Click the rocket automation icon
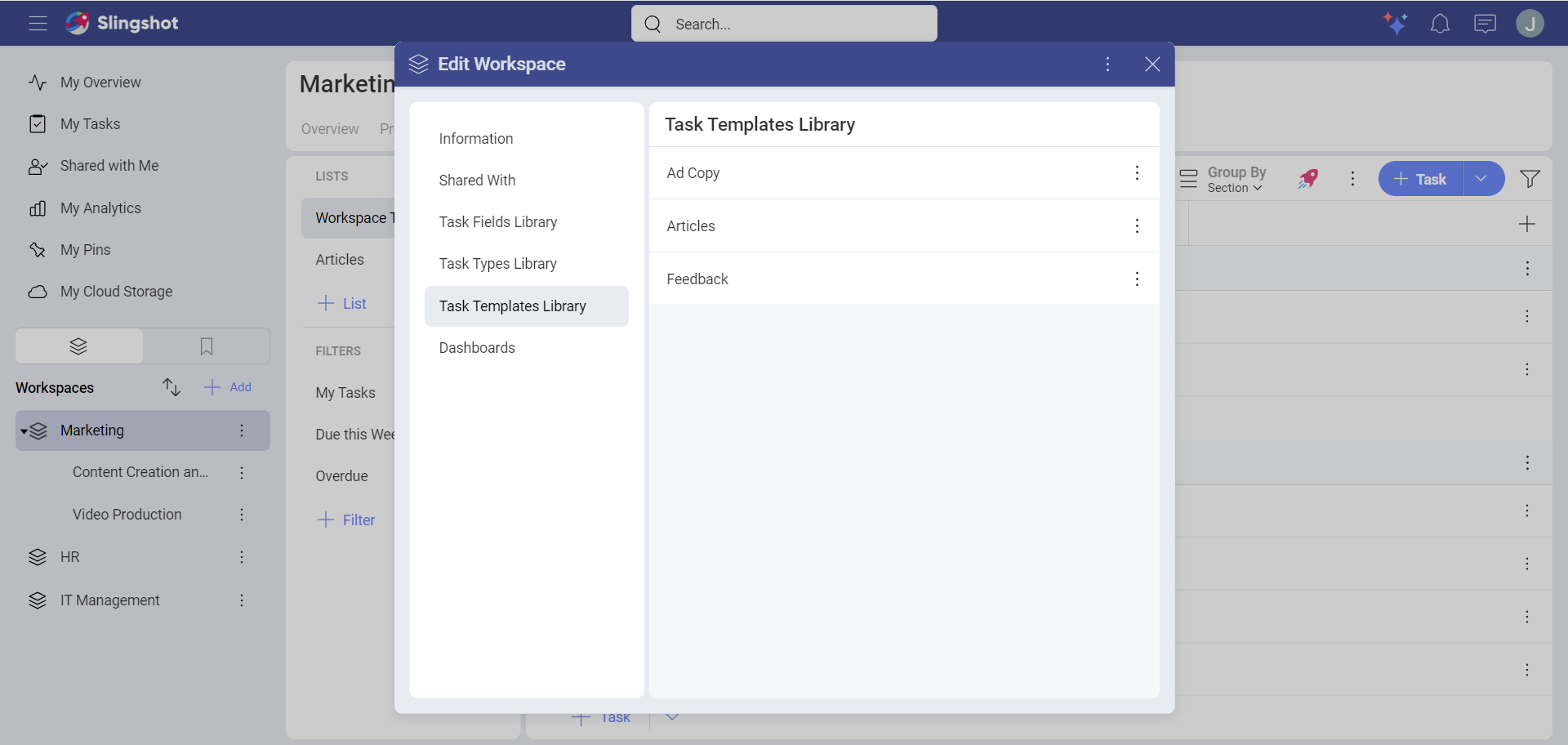Viewport: 1568px width, 745px height. tap(1308, 179)
